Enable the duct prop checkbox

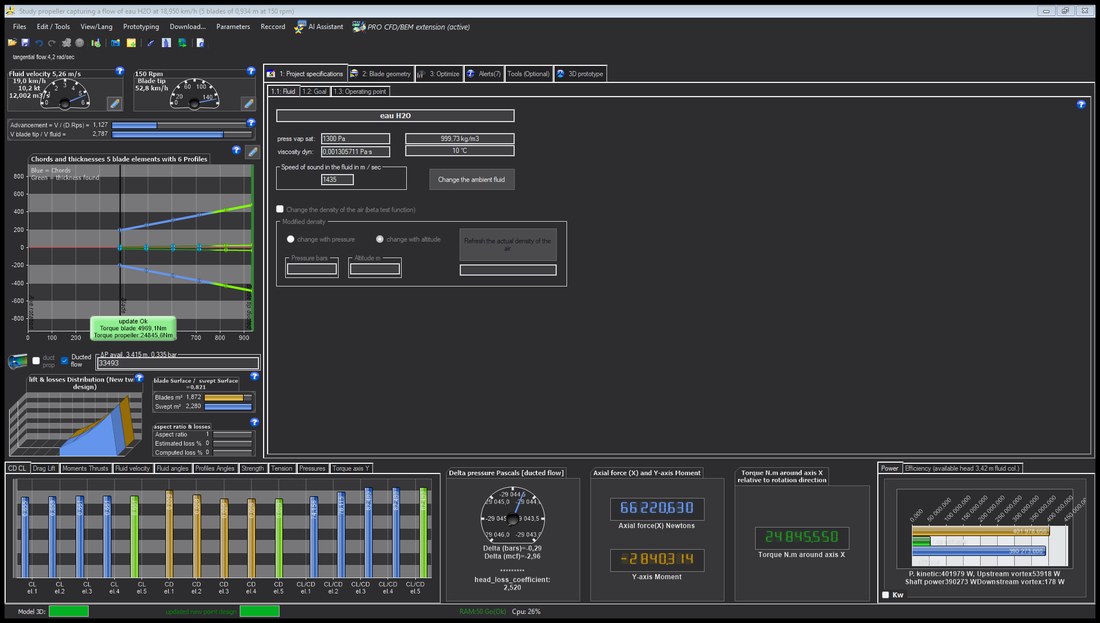36,361
